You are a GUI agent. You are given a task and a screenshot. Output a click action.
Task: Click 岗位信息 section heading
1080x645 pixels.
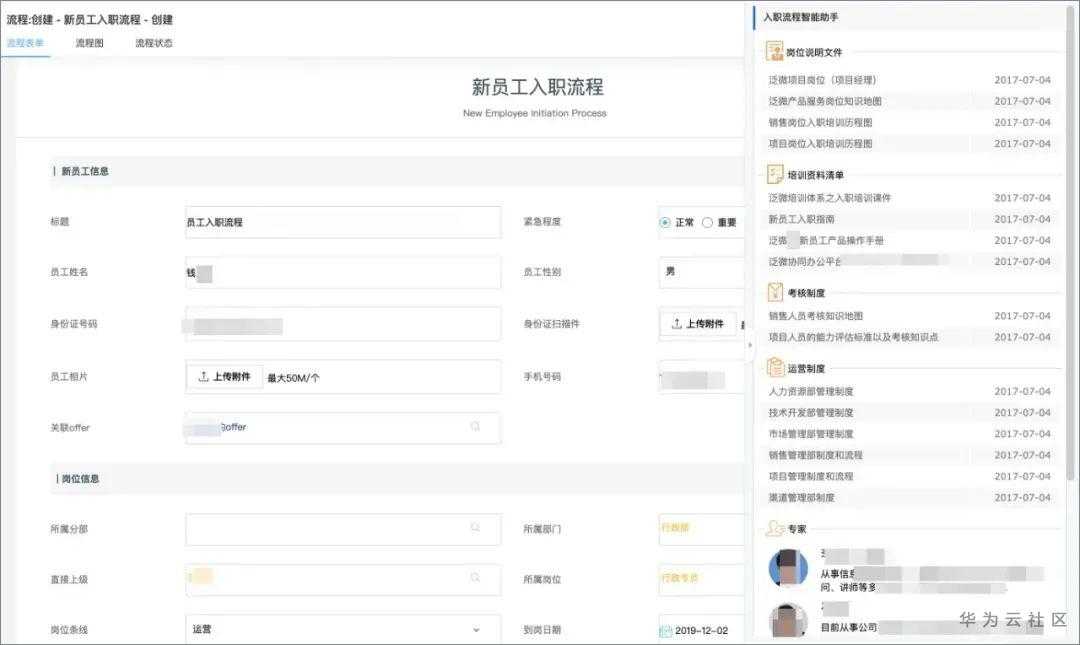pyautogui.click(x=81, y=478)
